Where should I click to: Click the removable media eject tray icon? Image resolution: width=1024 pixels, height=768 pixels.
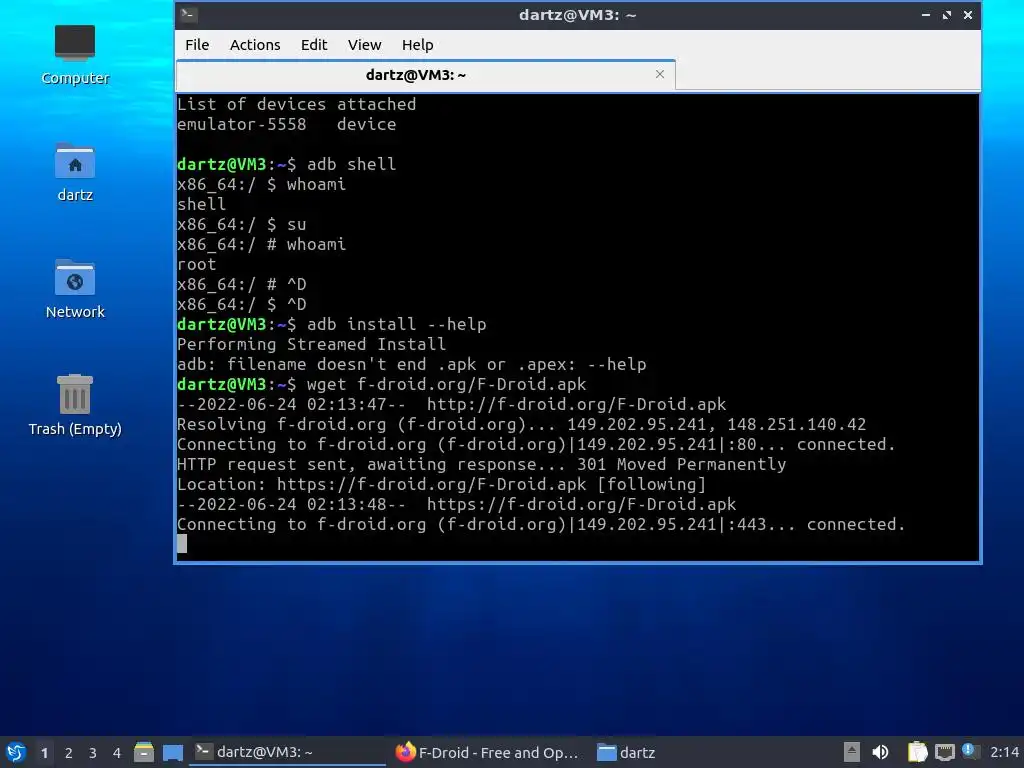click(x=851, y=752)
